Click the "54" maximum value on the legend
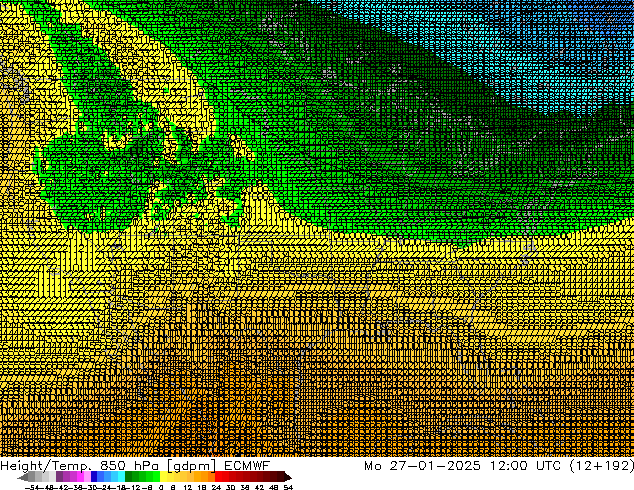The width and height of the screenshot is (634, 490). point(288,487)
